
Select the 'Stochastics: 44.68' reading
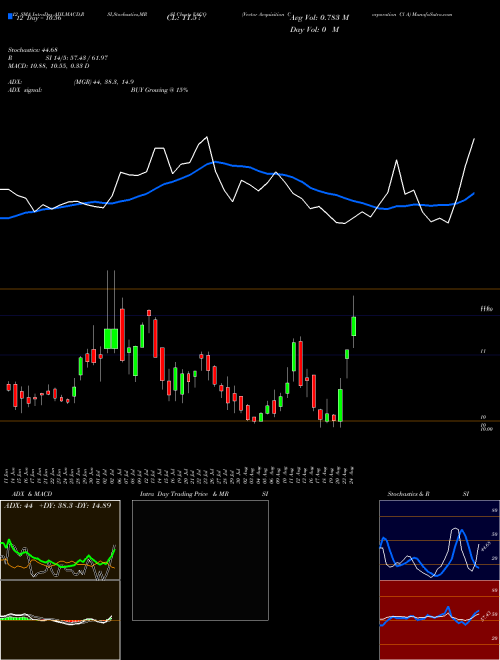point(33,50)
